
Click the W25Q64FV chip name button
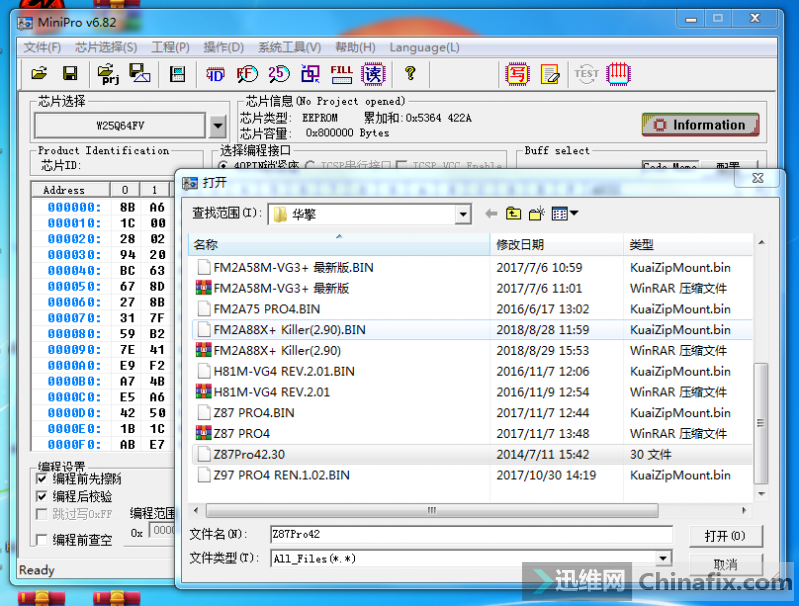click(120, 125)
